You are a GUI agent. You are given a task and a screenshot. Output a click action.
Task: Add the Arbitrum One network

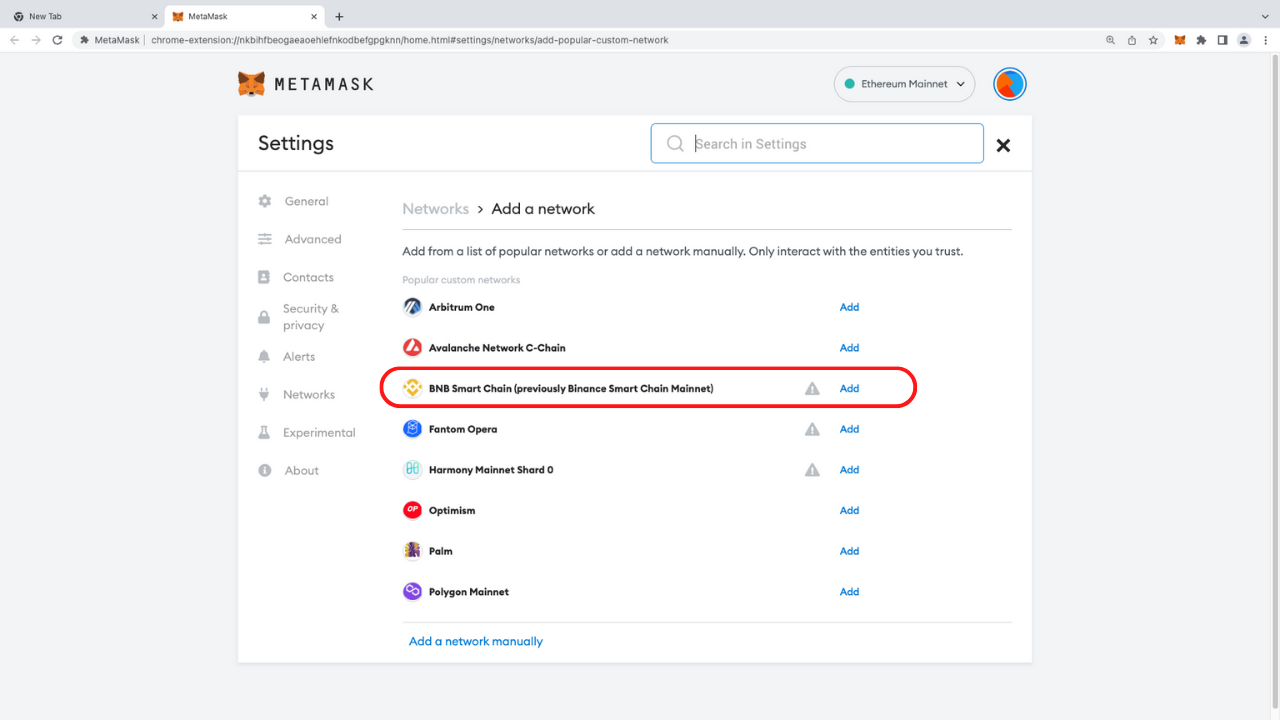coord(849,307)
